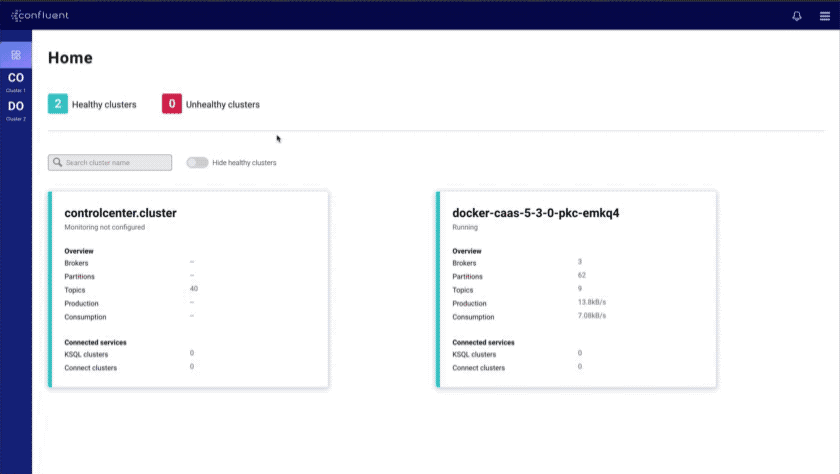
Task: Click the Confluent logo
Action: pos(40,16)
